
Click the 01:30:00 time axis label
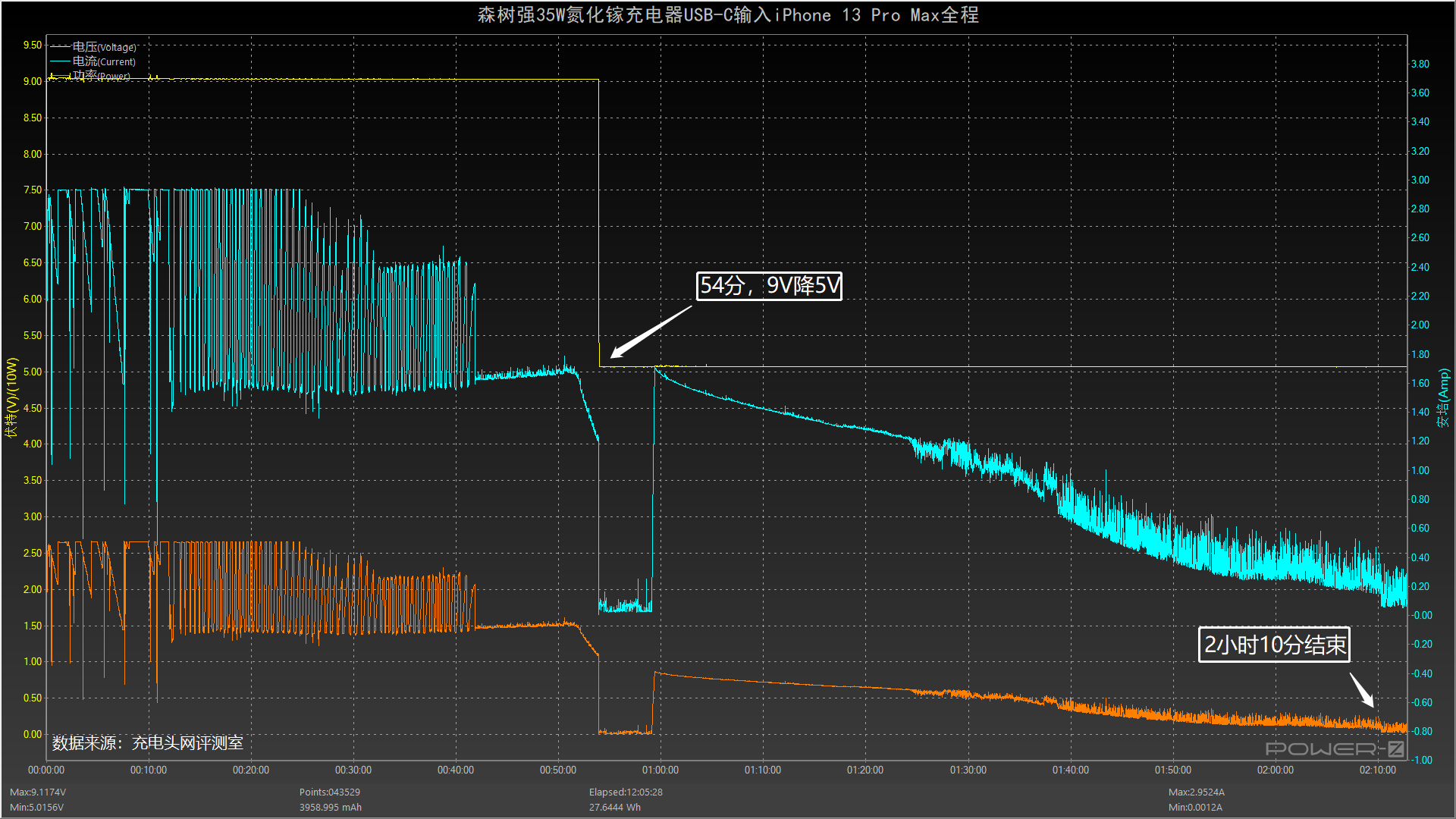coord(968,770)
